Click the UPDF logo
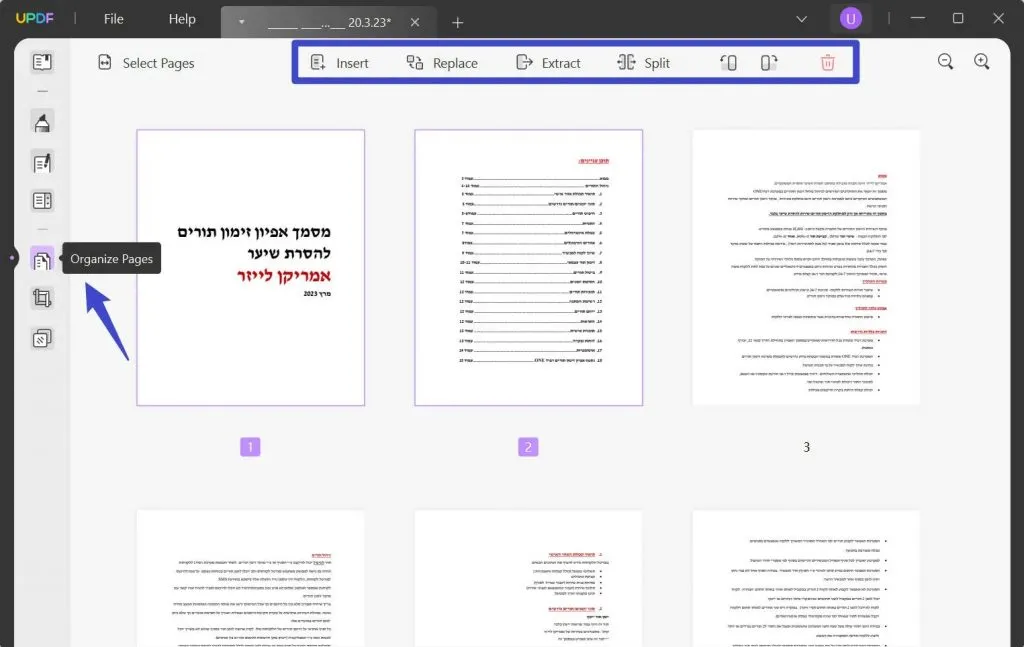 (x=35, y=18)
